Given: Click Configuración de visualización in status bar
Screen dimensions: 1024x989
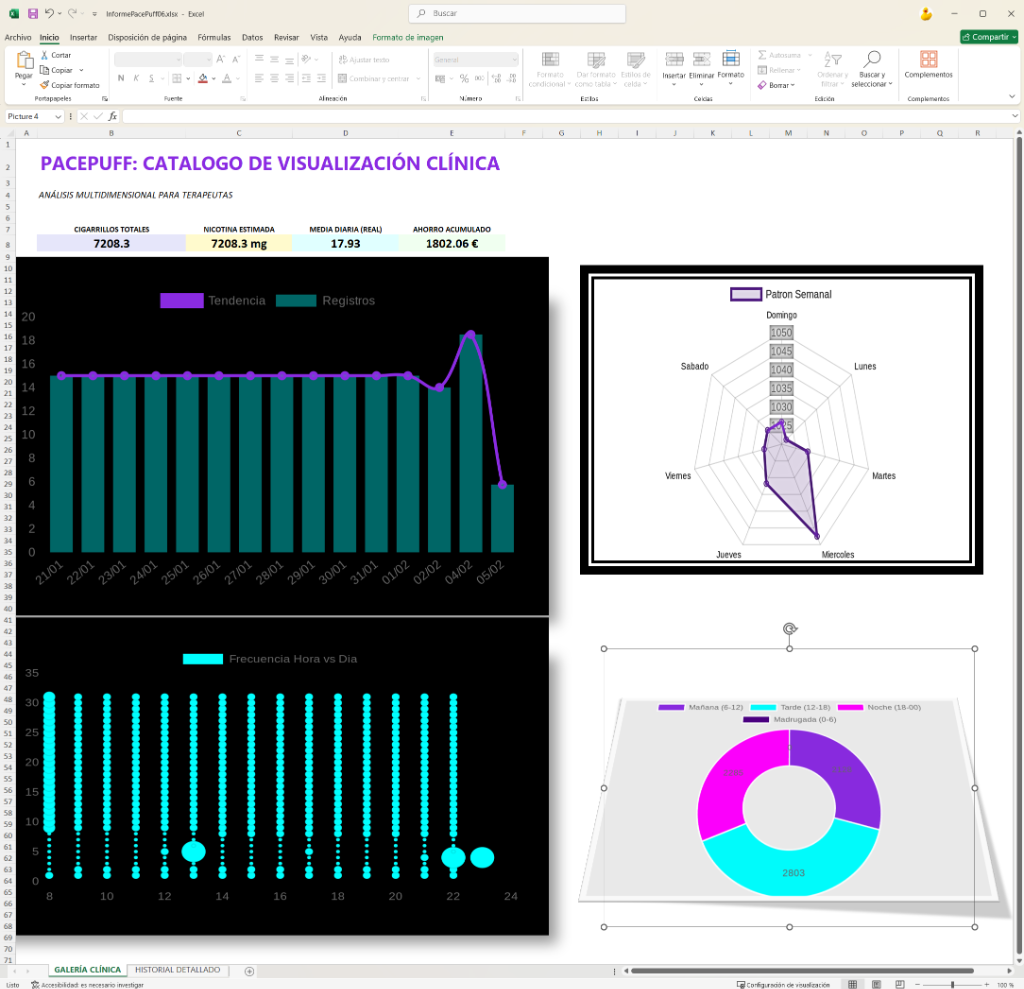Looking at the screenshot, I should (783, 984).
